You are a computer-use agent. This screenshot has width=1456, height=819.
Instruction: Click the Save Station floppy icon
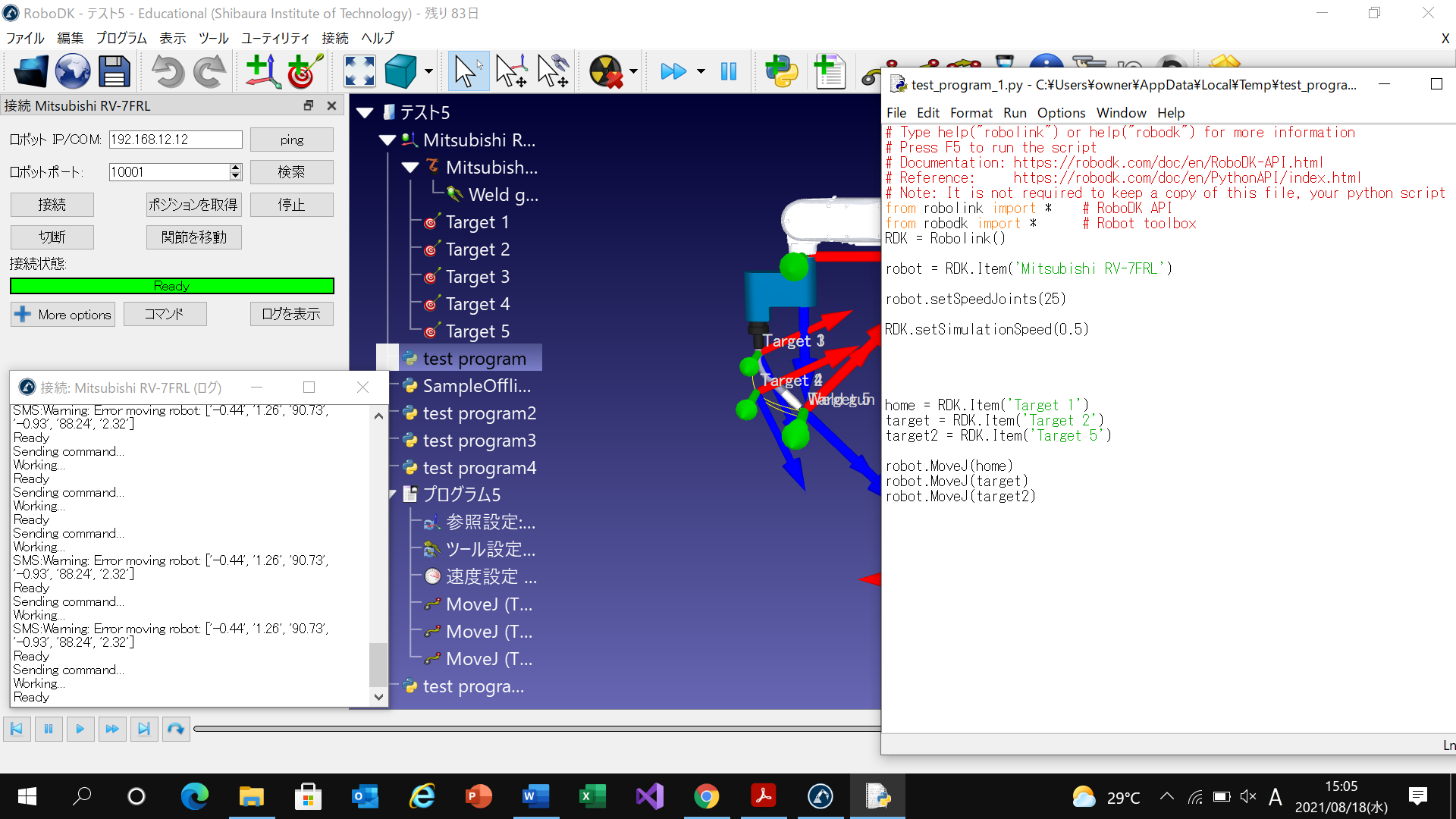pyautogui.click(x=115, y=72)
